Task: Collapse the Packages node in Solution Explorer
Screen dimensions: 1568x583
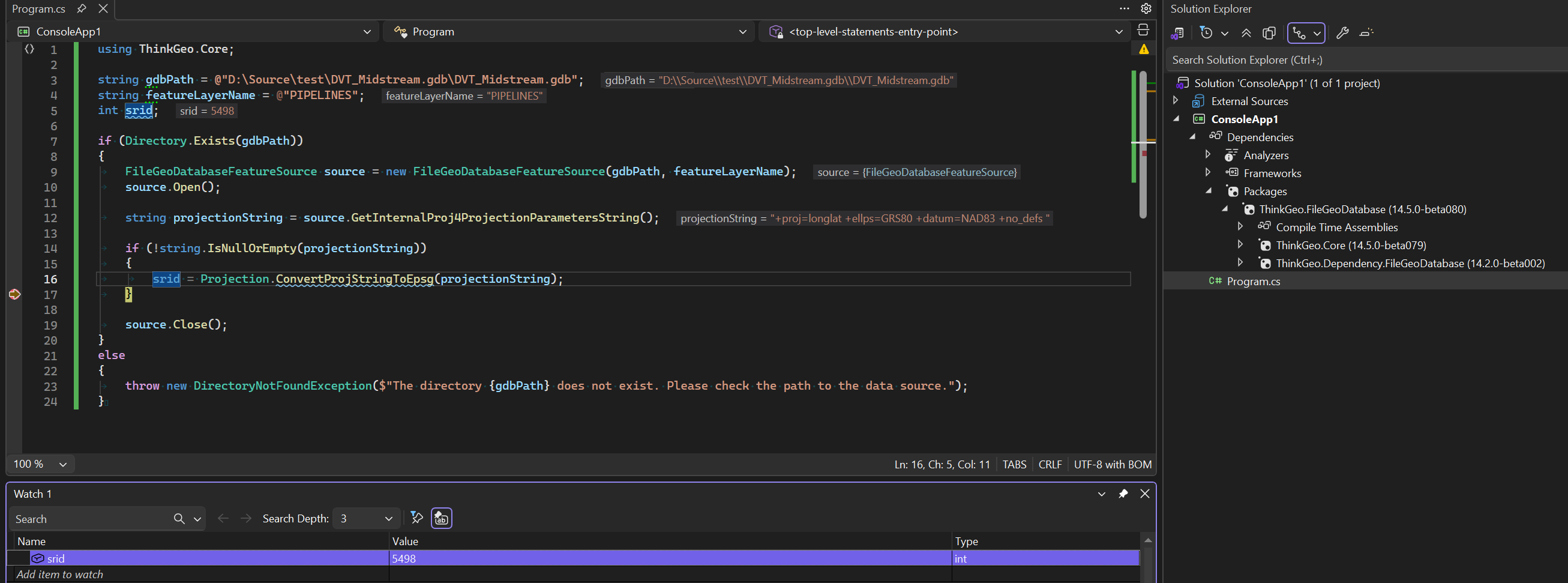Action: pos(1209,192)
